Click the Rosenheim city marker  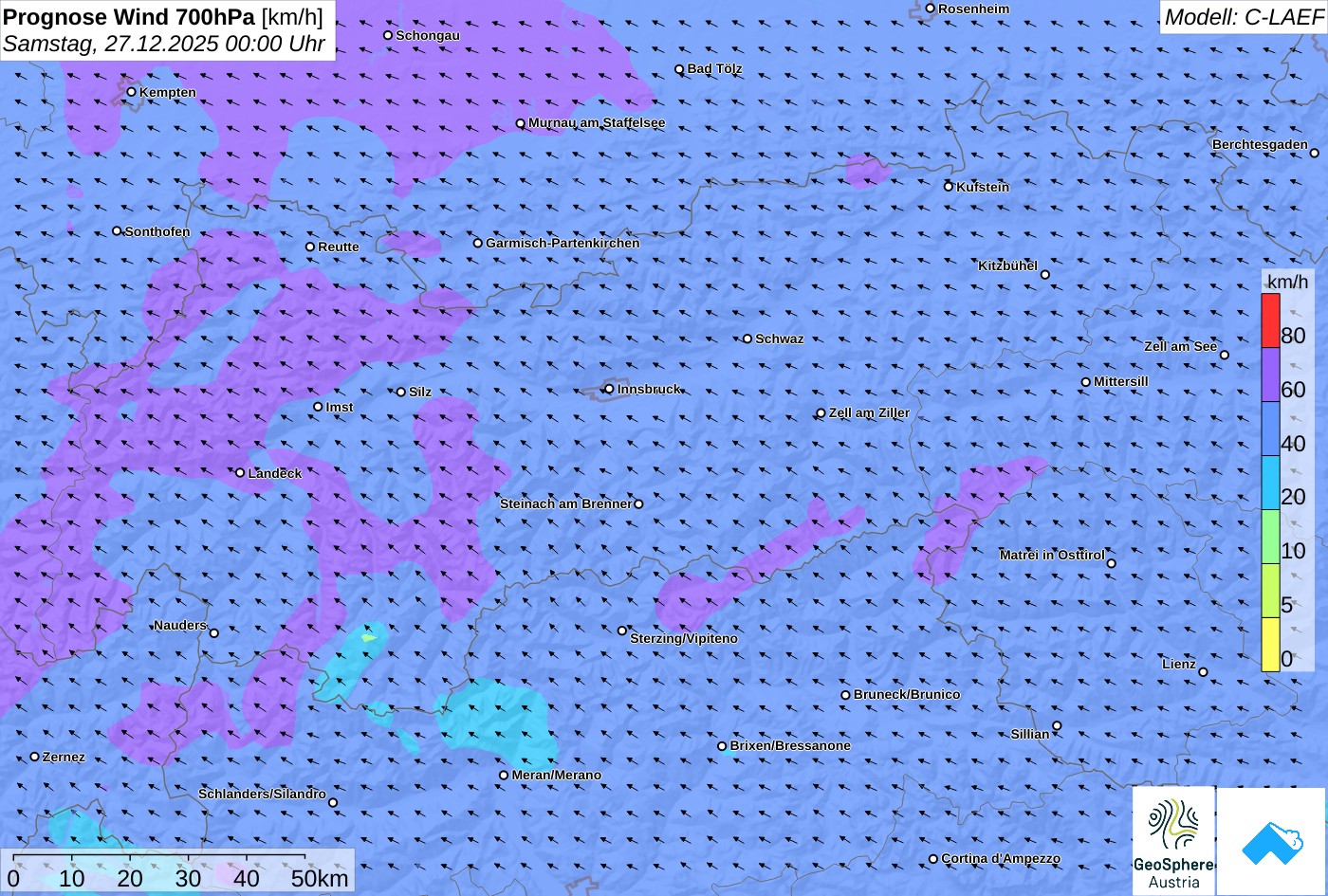point(930,9)
